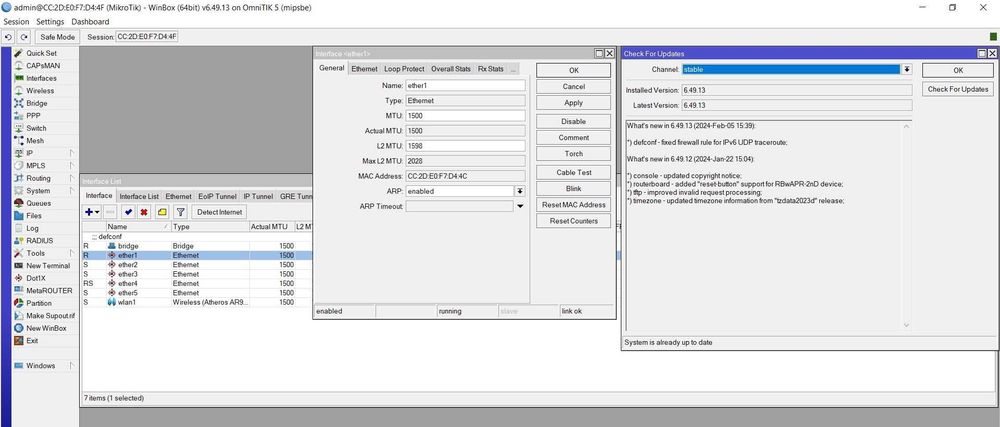The width and height of the screenshot is (1000, 427).
Task: Open the RADIUS sidebar entry
Action: tap(40, 241)
